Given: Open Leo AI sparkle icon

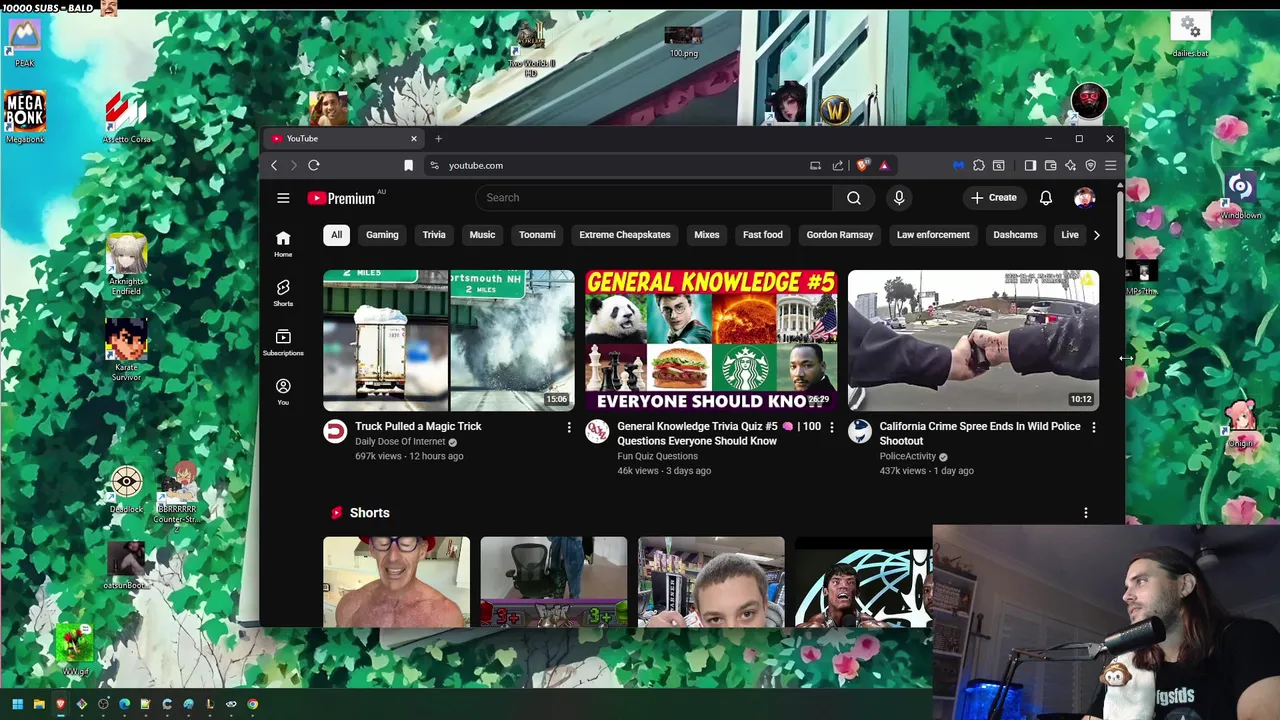Looking at the screenshot, I should point(1070,165).
